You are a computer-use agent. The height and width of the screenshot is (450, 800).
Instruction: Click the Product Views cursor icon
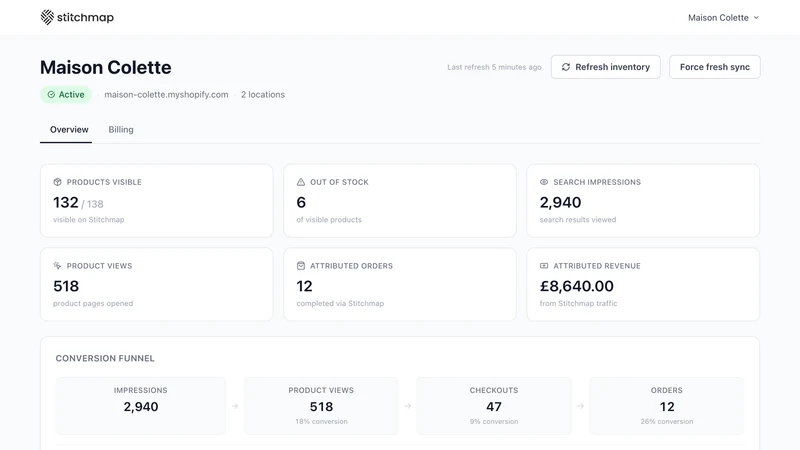57,266
